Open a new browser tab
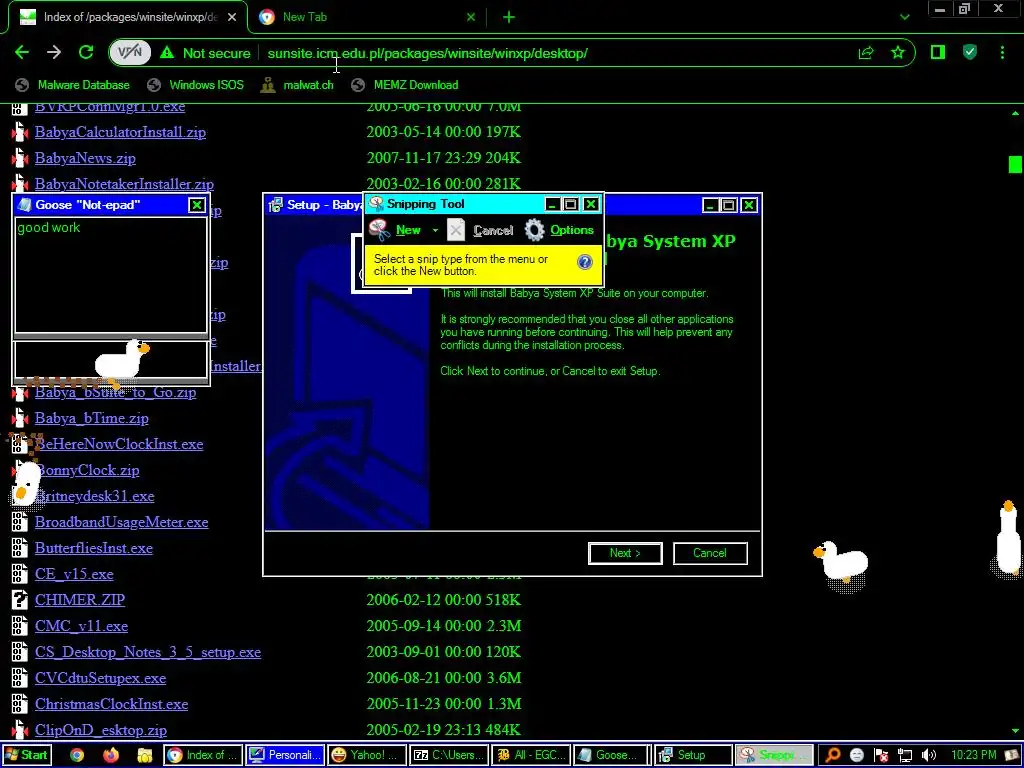Viewport: 1024px width, 768px height. 509,17
